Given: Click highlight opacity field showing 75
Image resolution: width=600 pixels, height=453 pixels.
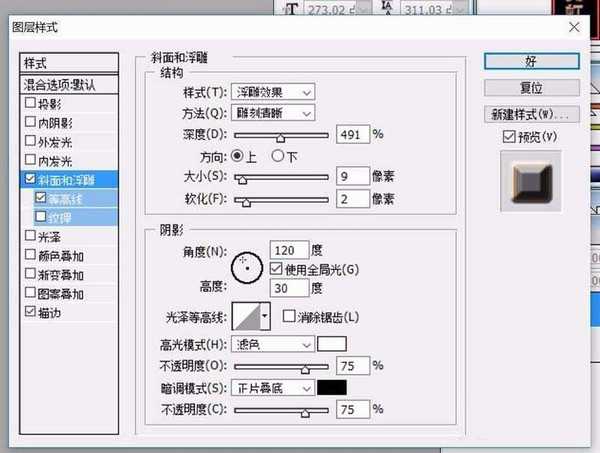Looking at the screenshot, I should point(353,366).
